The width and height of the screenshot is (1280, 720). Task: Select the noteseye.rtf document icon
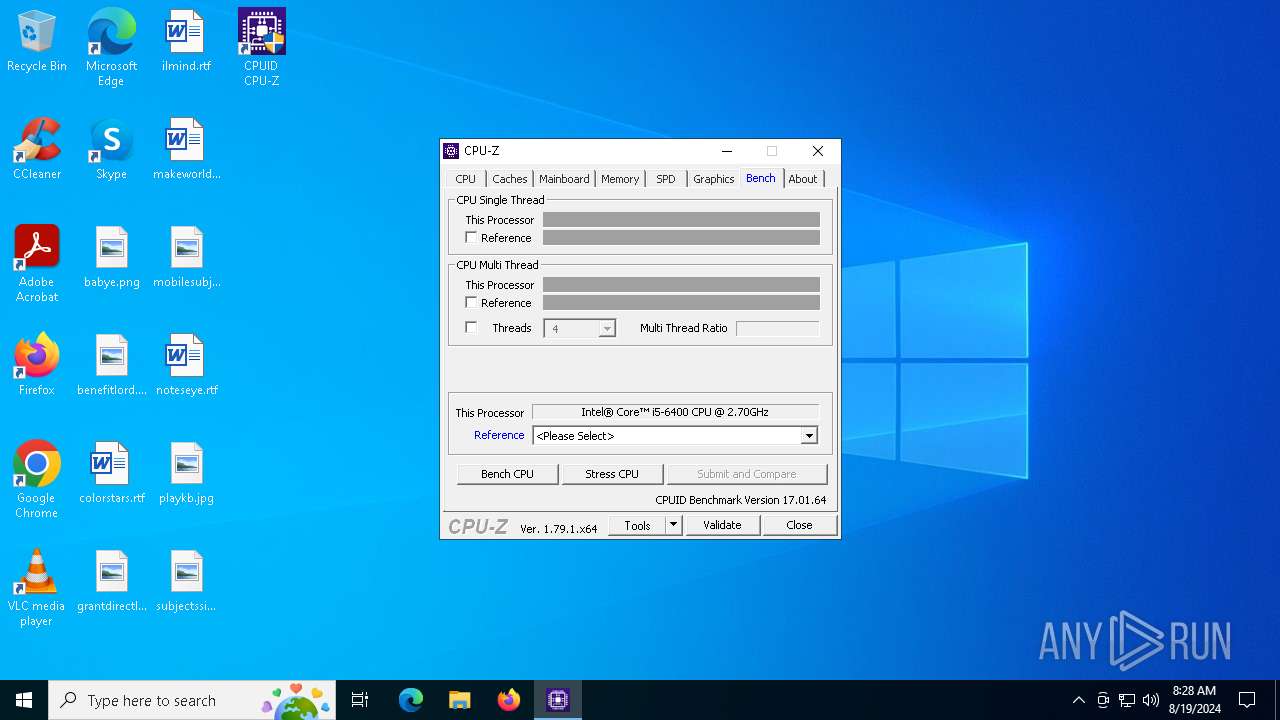tap(186, 365)
